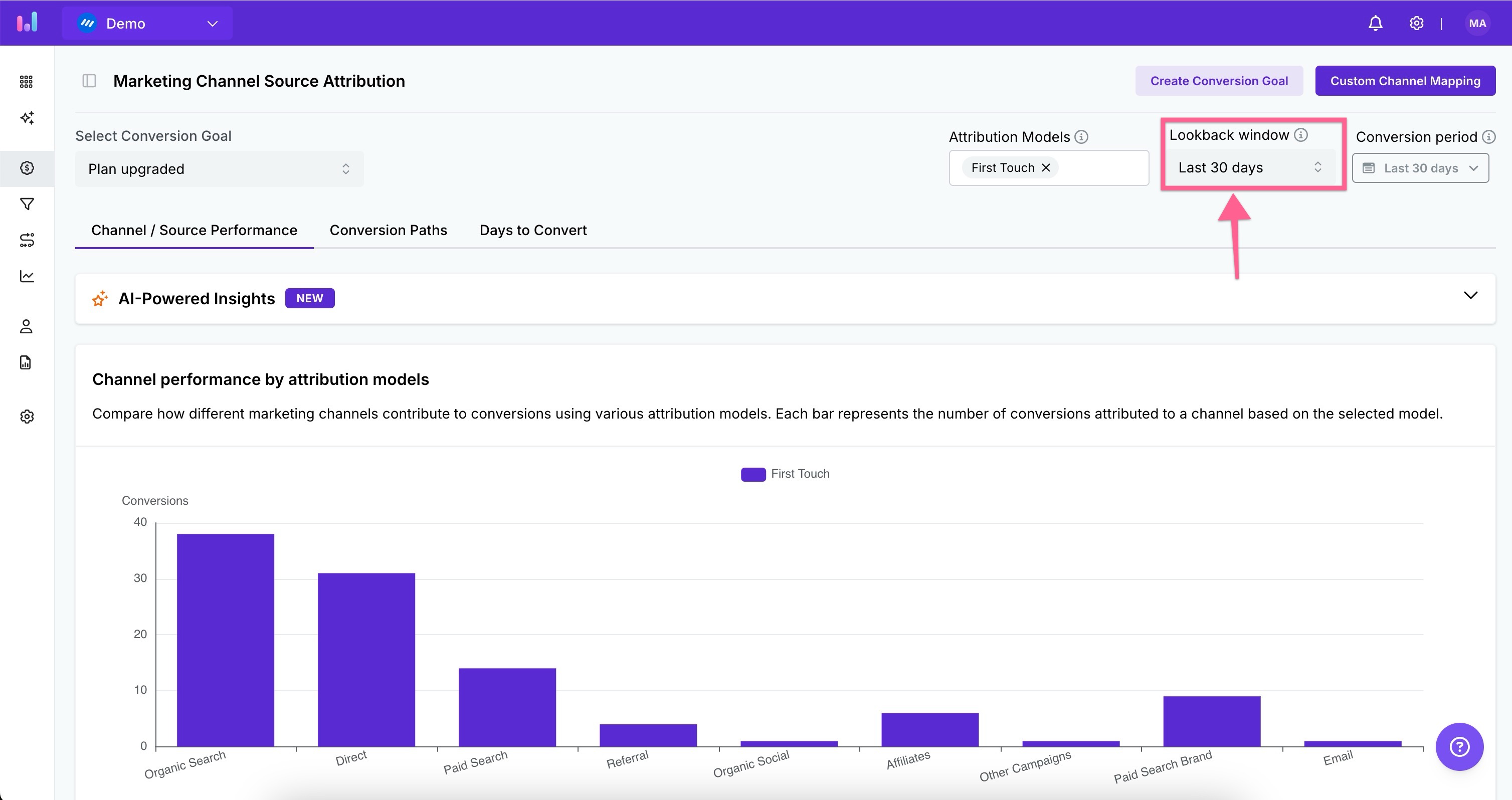Open the Lookback window Last 30 days selector

click(x=1249, y=168)
